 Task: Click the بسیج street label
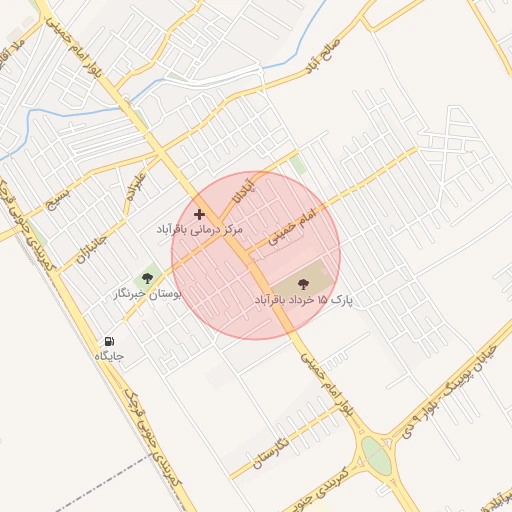coord(58,199)
